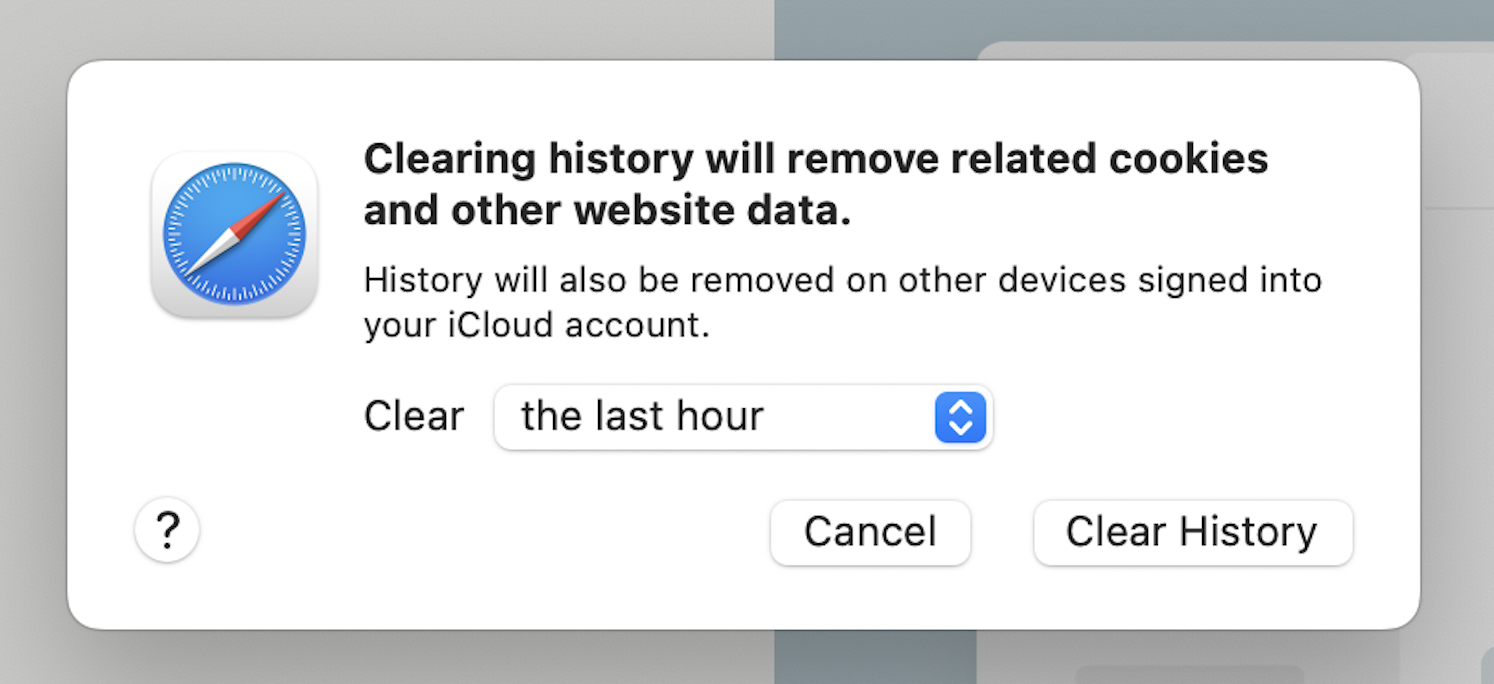This screenshot has width=1494, height=684.
Task: Expand the "the last hour" time range dropdown
Action: 742,417
